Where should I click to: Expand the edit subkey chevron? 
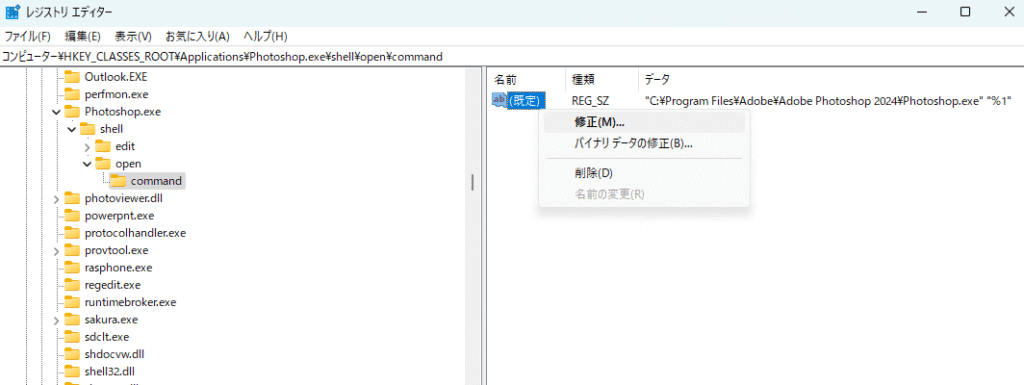pyautogui.click(x=88, y=147)
